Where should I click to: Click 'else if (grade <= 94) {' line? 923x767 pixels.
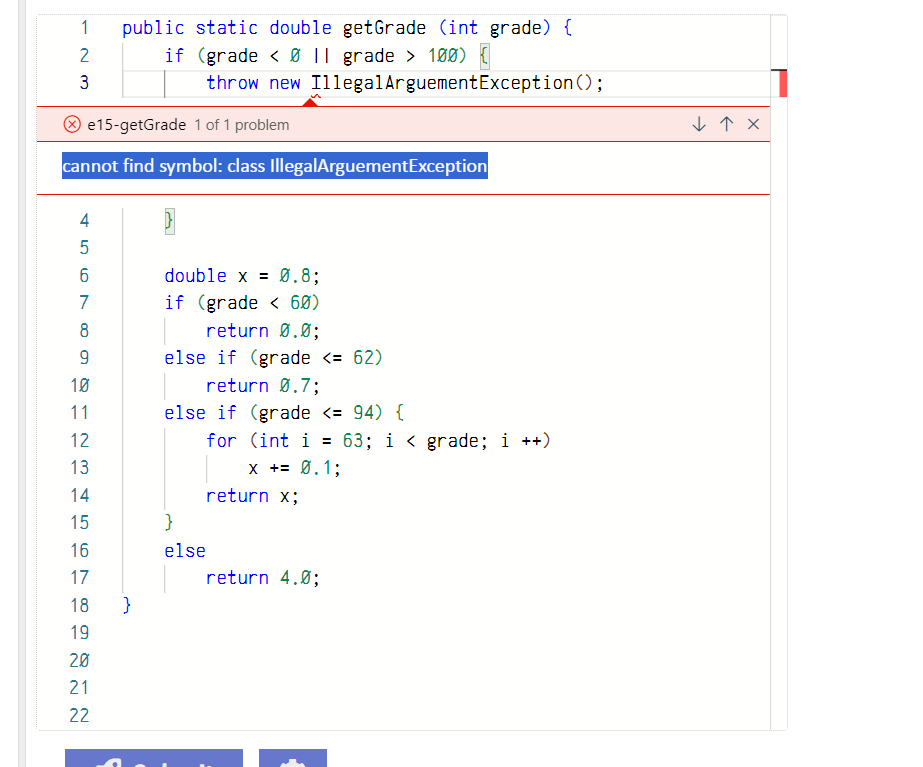(284, 413)
